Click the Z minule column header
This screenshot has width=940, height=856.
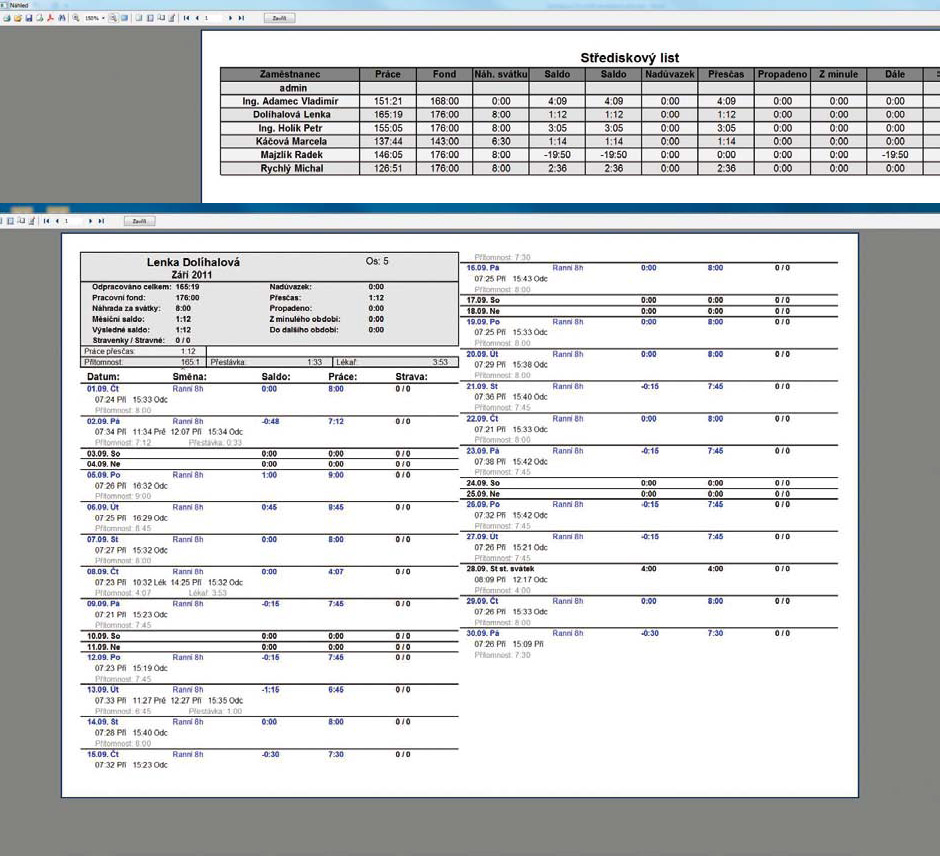839,74
